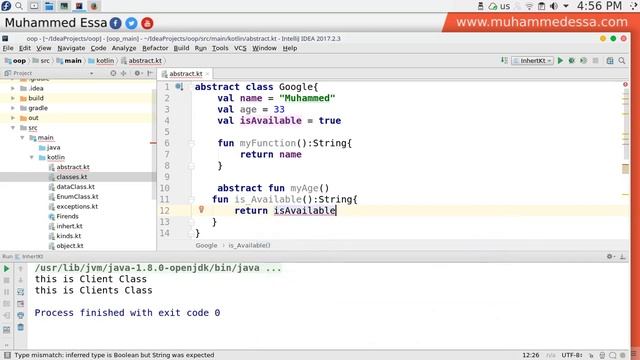Image resolution: width=640 pixels, height=360 pixels.
Task: Click is_Available() breadcrumb below the editor
Action: pos(249,245)
